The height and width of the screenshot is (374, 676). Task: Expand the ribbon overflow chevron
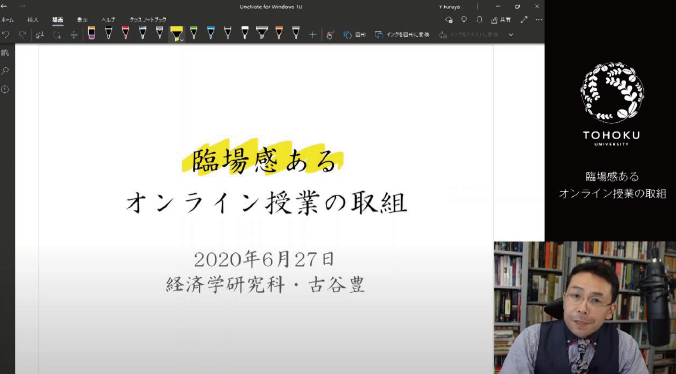click(x=511, y=35)
